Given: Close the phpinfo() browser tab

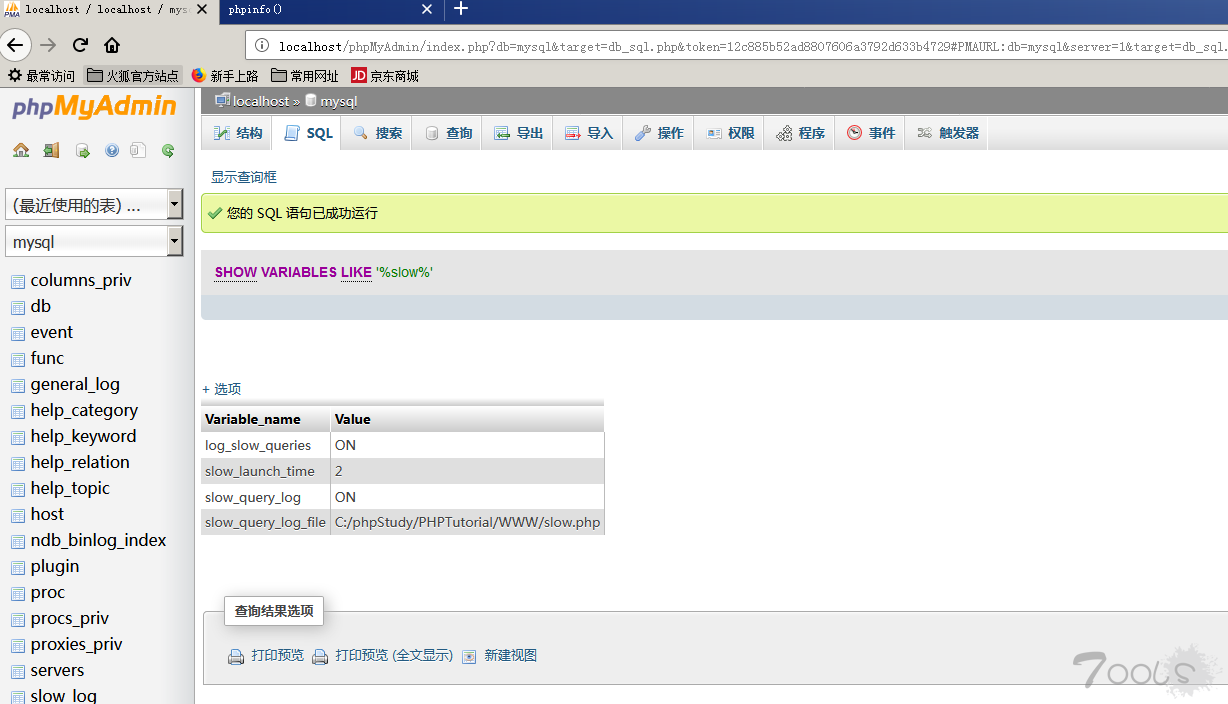Looking at the screenshot, I should click(x=427, y=9).
